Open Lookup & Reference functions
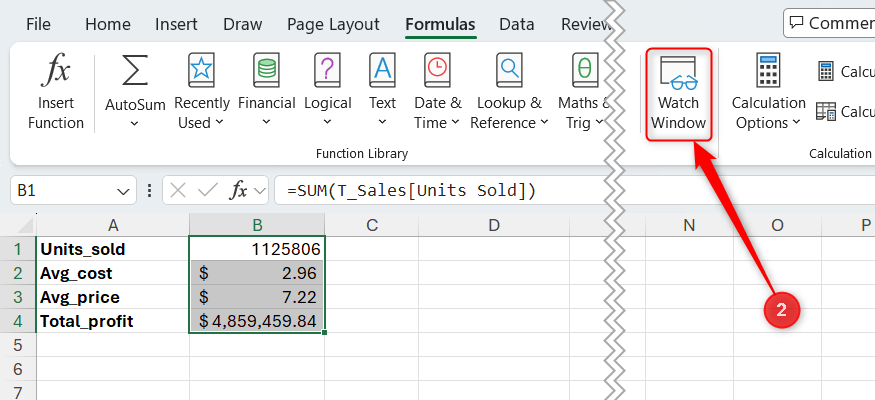 [x=509, y=92]
